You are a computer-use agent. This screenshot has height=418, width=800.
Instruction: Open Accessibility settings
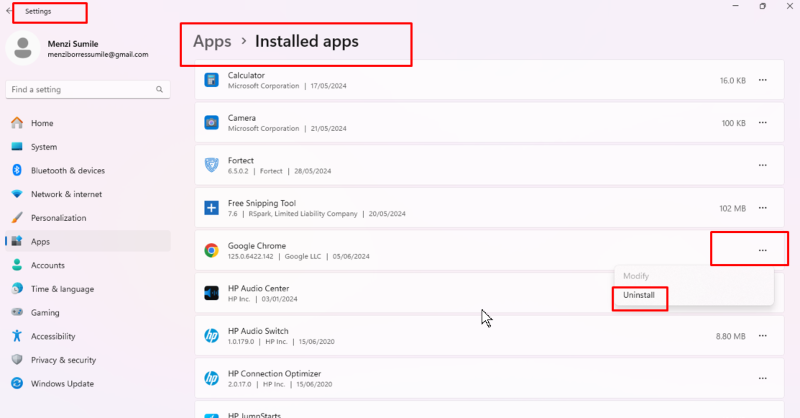(x=88, y=336)
